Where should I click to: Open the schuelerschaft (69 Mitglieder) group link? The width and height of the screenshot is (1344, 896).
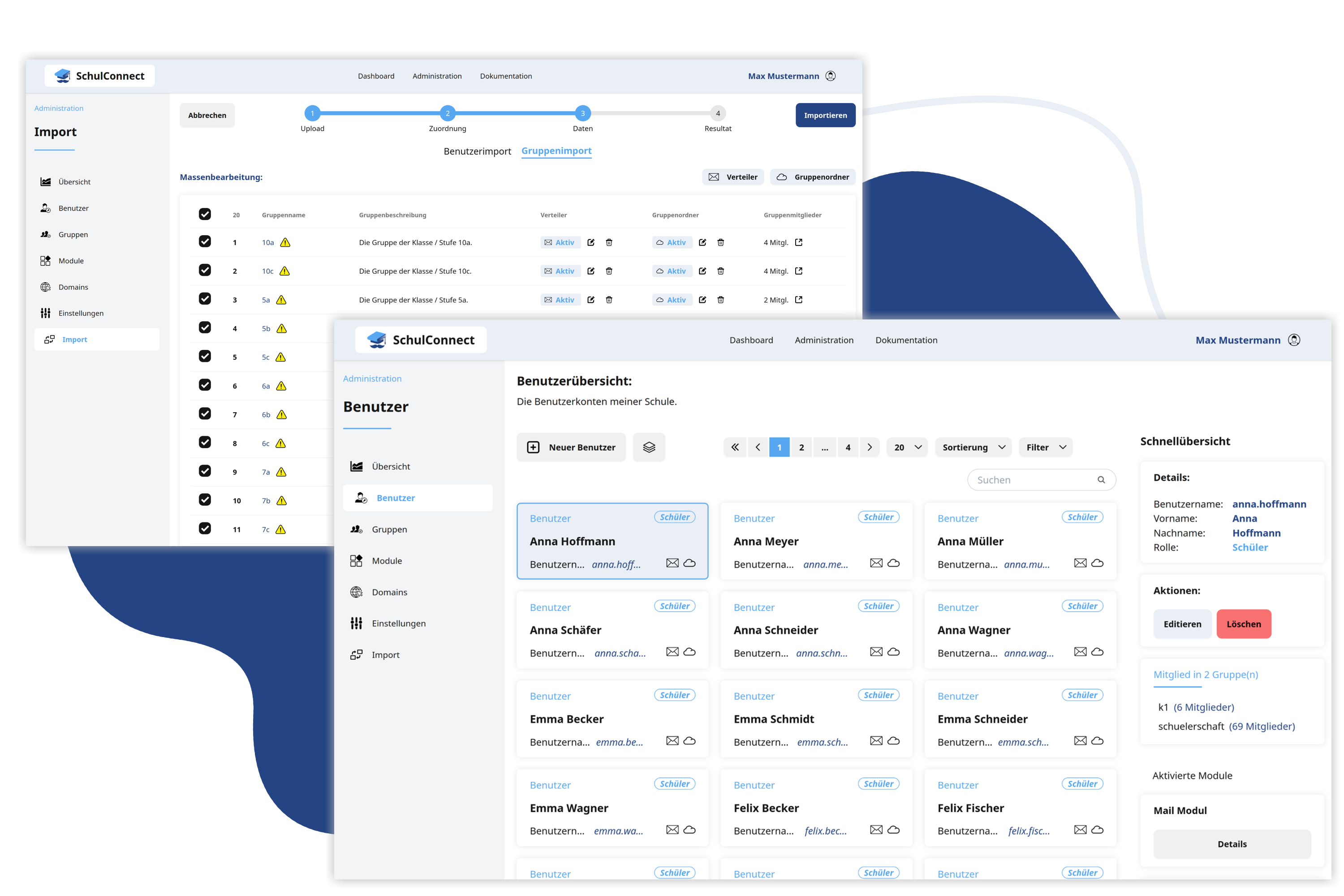1226,727
